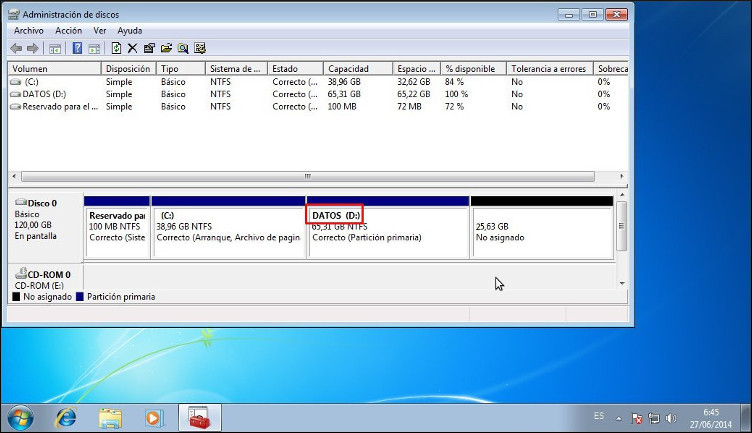The height and width of the screenshot is (433, 752).
Task: Click the 84 % available cell
Action: click(454, 82)
